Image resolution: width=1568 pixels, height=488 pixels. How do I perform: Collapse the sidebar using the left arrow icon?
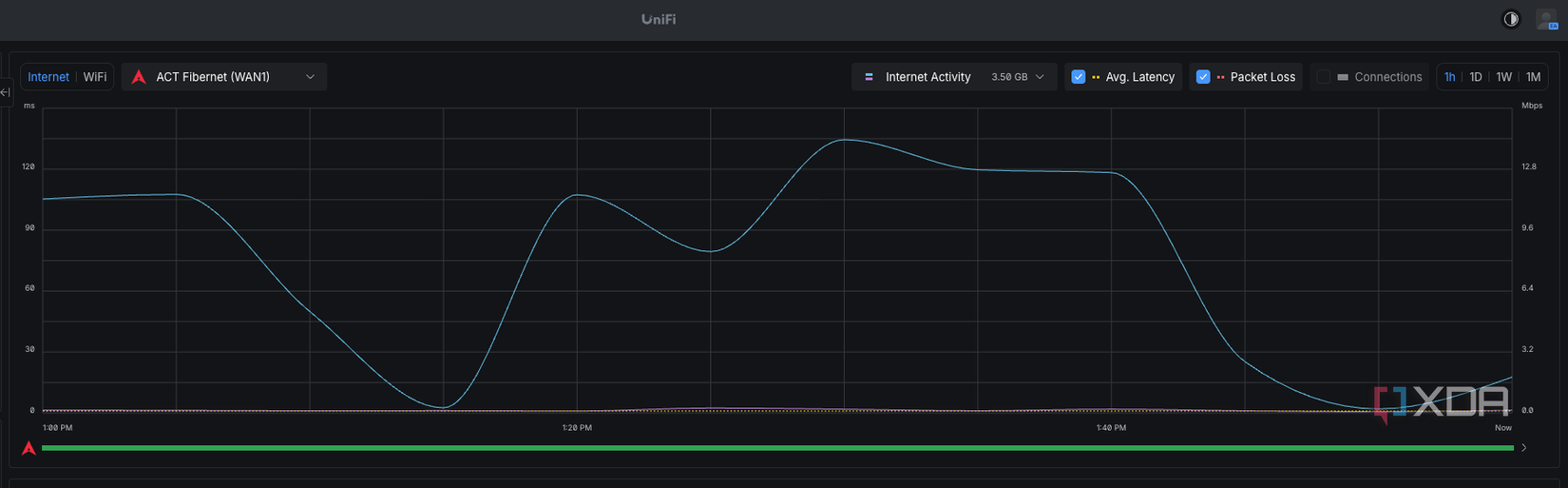click(5, 92)
